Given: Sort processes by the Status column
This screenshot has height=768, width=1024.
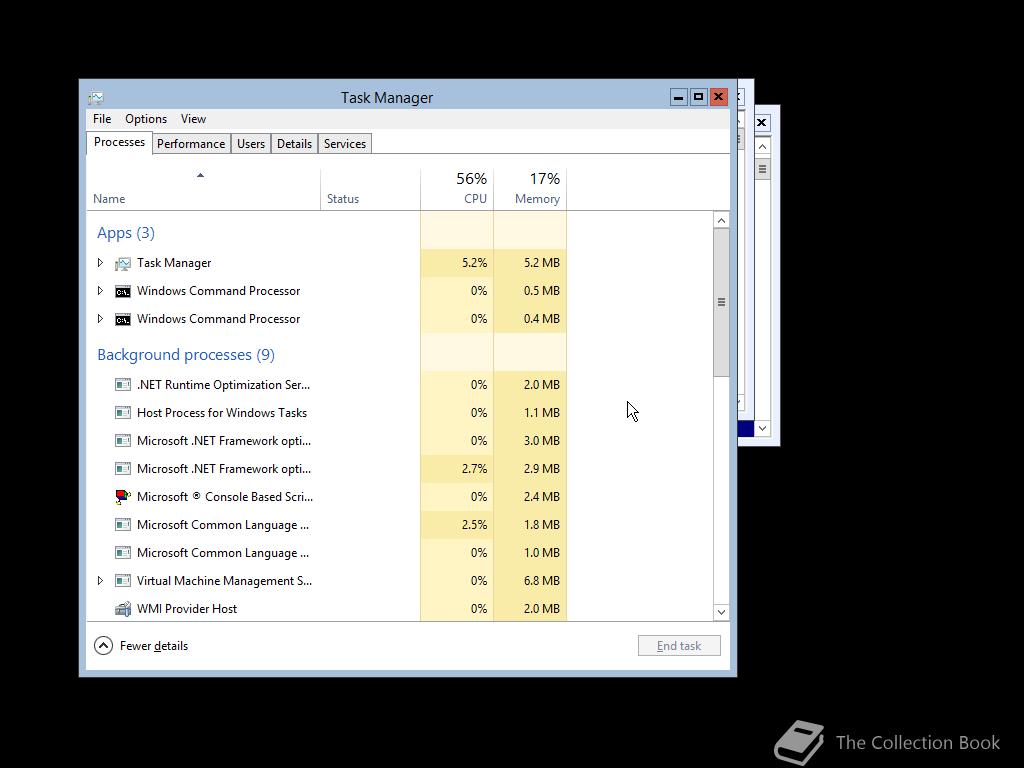Looking at the screenshot, I should click(x=370, y=189).
